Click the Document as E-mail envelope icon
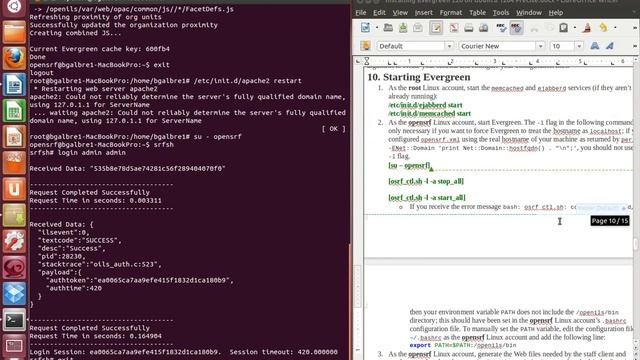The width and height of the screenshot is (640, 360). (418, 28)
